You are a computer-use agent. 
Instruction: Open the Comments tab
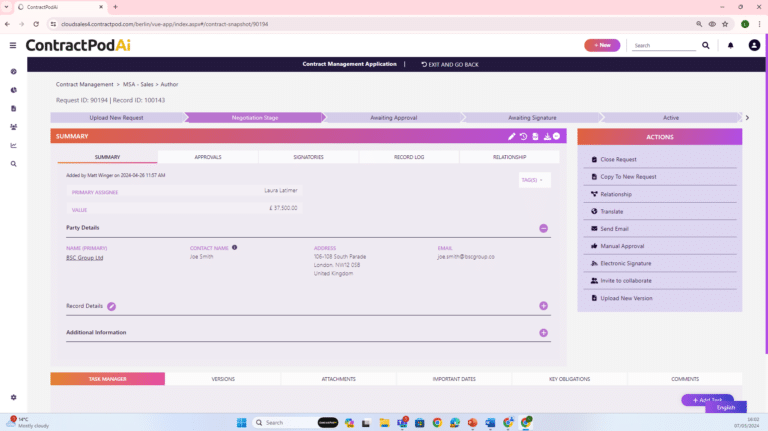click(x=685, y=379)
